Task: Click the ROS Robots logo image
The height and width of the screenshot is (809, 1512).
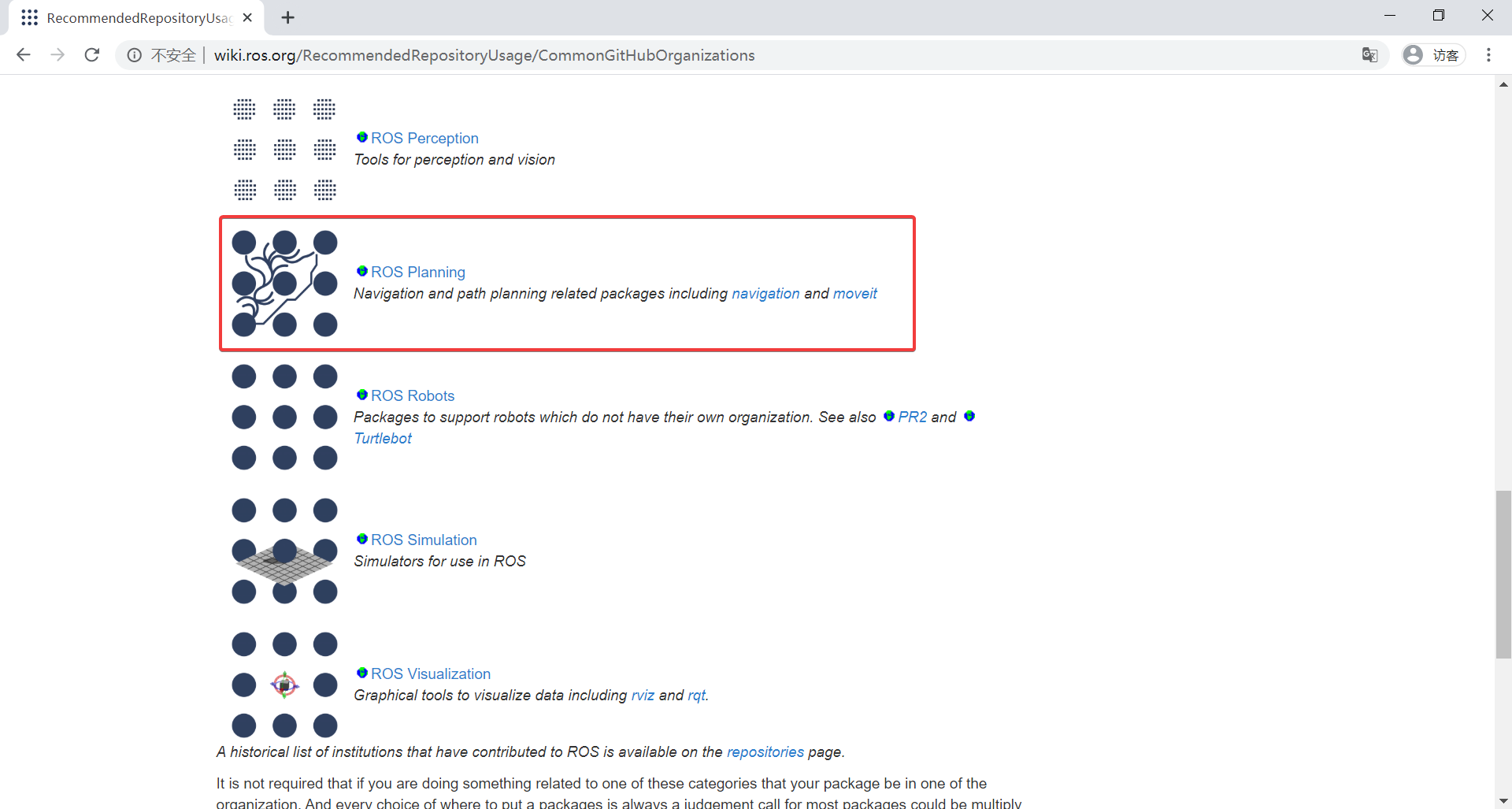Action: tap(284, 417)
